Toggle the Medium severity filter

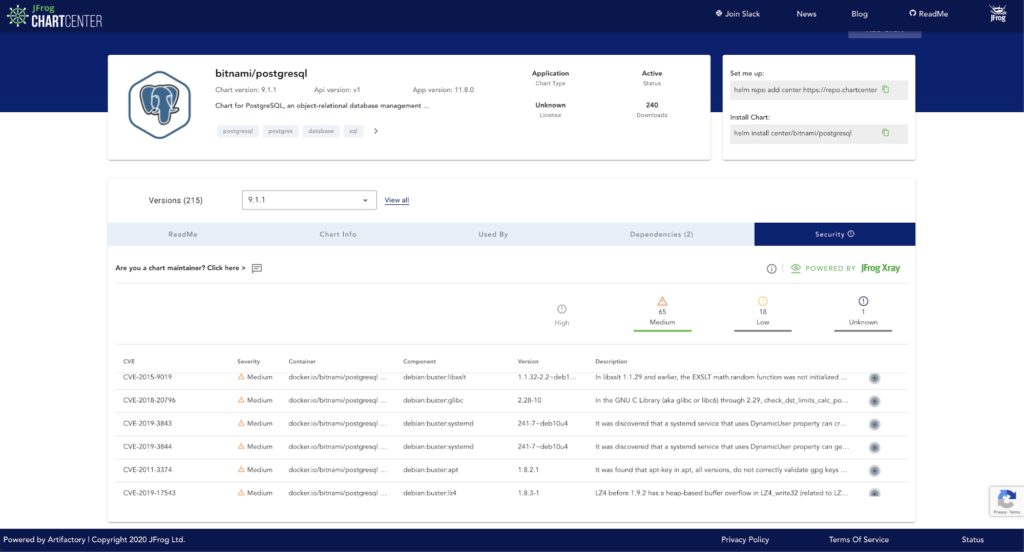[662, 311]
